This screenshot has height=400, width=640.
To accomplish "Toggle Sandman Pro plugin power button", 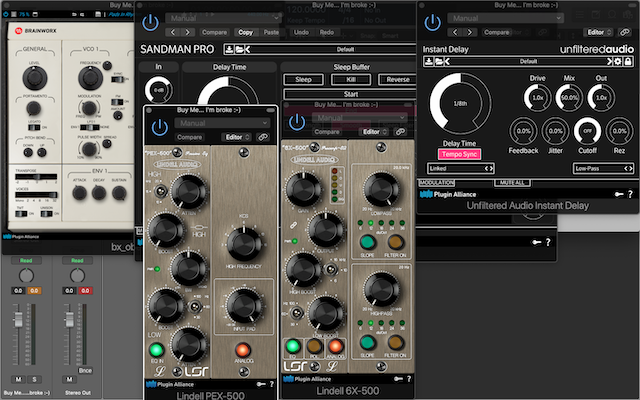I will (151, 23).
